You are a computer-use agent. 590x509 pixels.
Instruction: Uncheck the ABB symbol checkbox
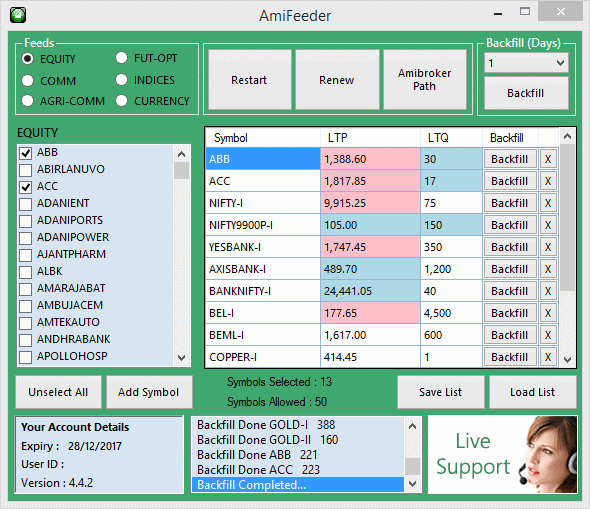(26, 153)
